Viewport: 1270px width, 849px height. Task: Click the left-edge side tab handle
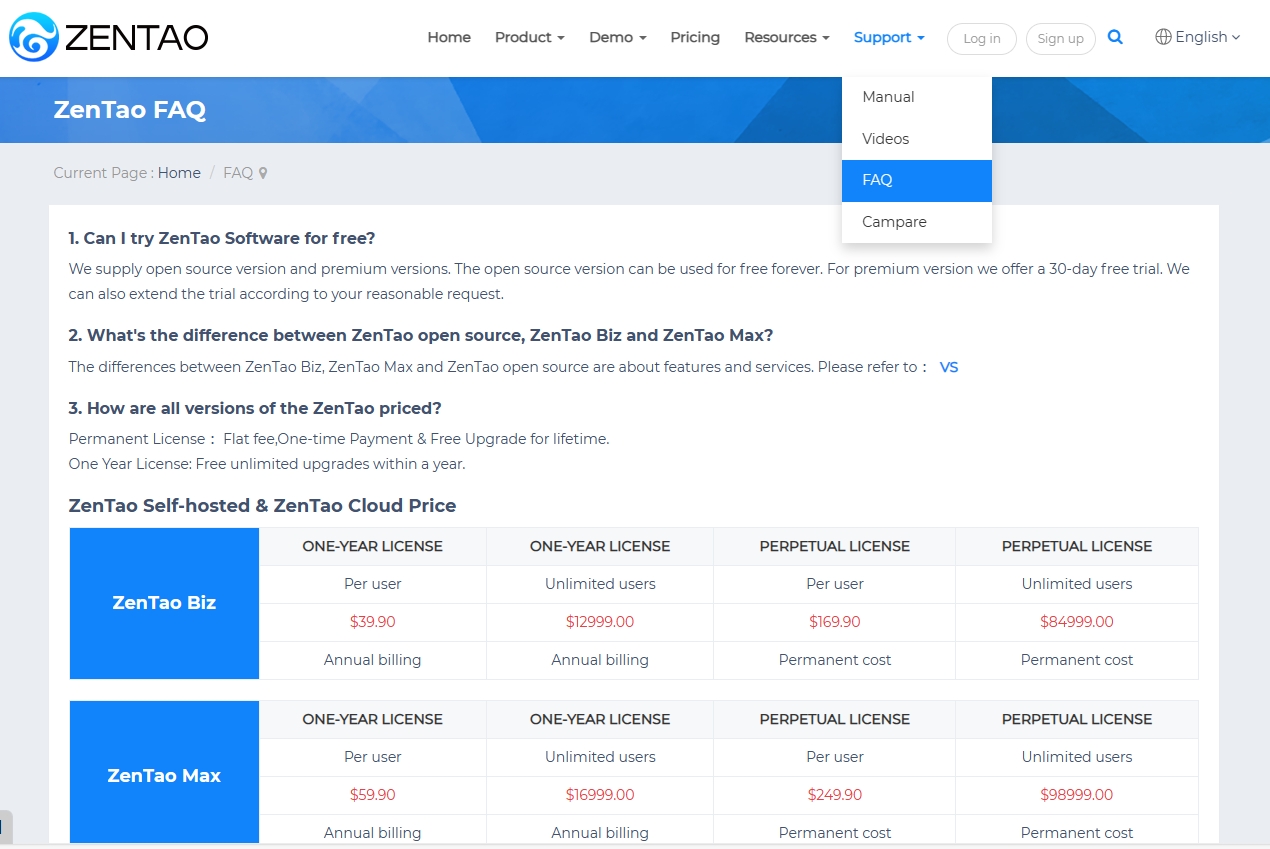tap(5, 826)
